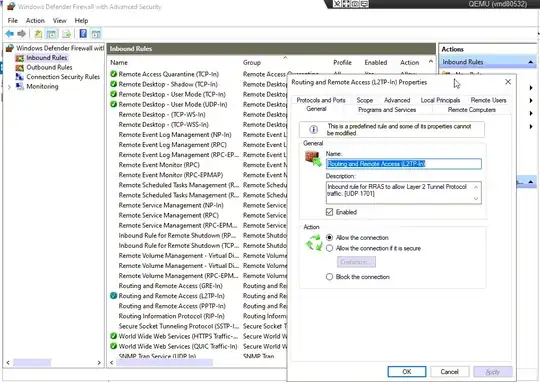Select Allow the connection if it is secure
The width and height of the screenshot is (540, 382).
[x=330, y=248]
